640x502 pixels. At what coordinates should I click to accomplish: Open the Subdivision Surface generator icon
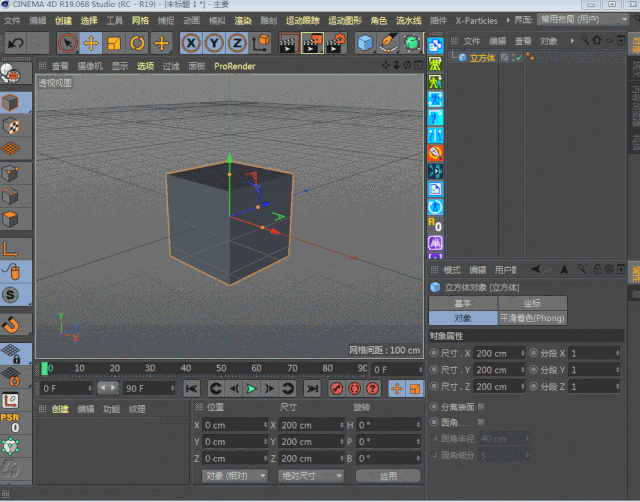tap(412, 43)
